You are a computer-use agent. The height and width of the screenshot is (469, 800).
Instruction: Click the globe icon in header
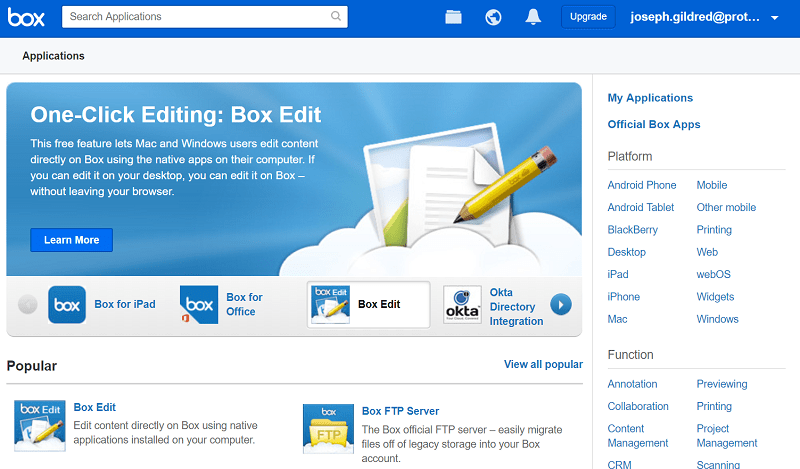click(x=493, y=17)
